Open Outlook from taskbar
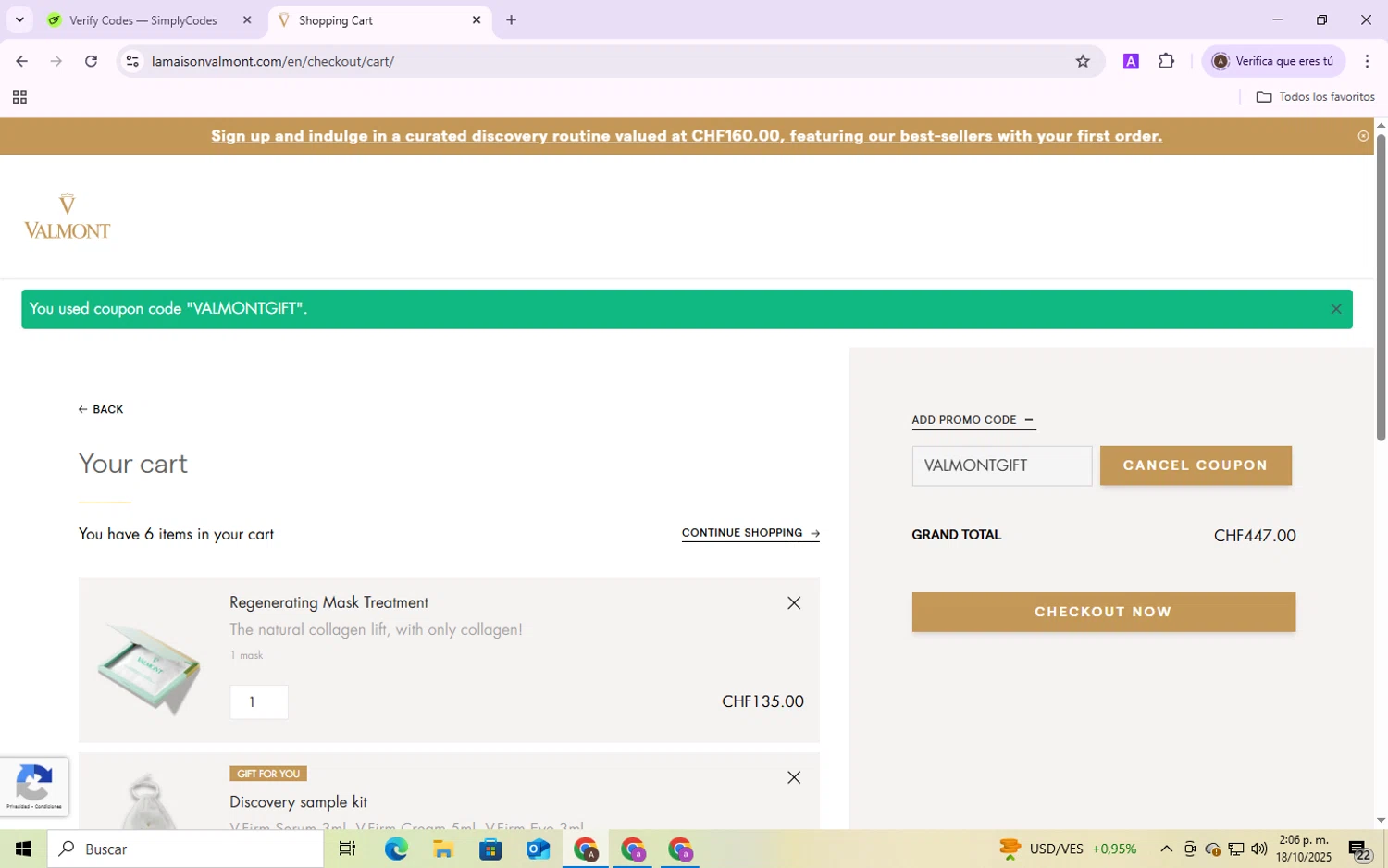This screenshot has width=1388, height=868. click(538, 849)
